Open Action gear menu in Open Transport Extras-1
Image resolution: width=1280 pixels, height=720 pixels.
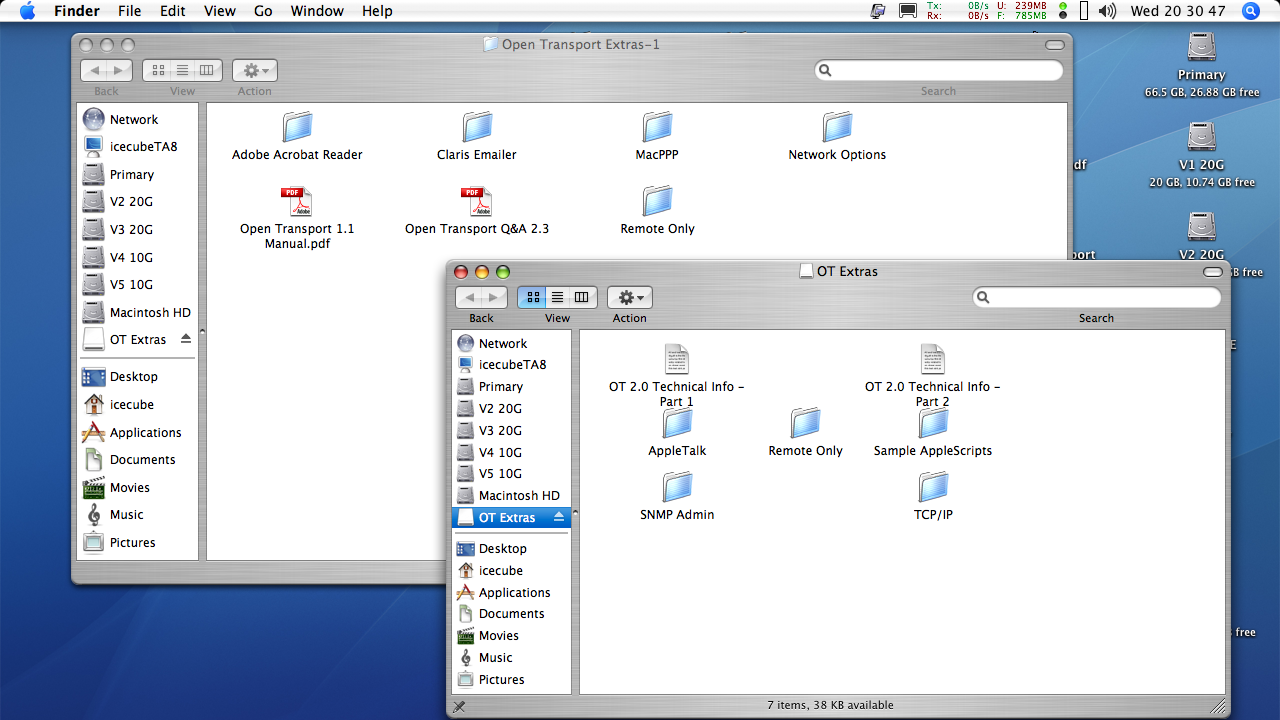[x=255, y=70]
